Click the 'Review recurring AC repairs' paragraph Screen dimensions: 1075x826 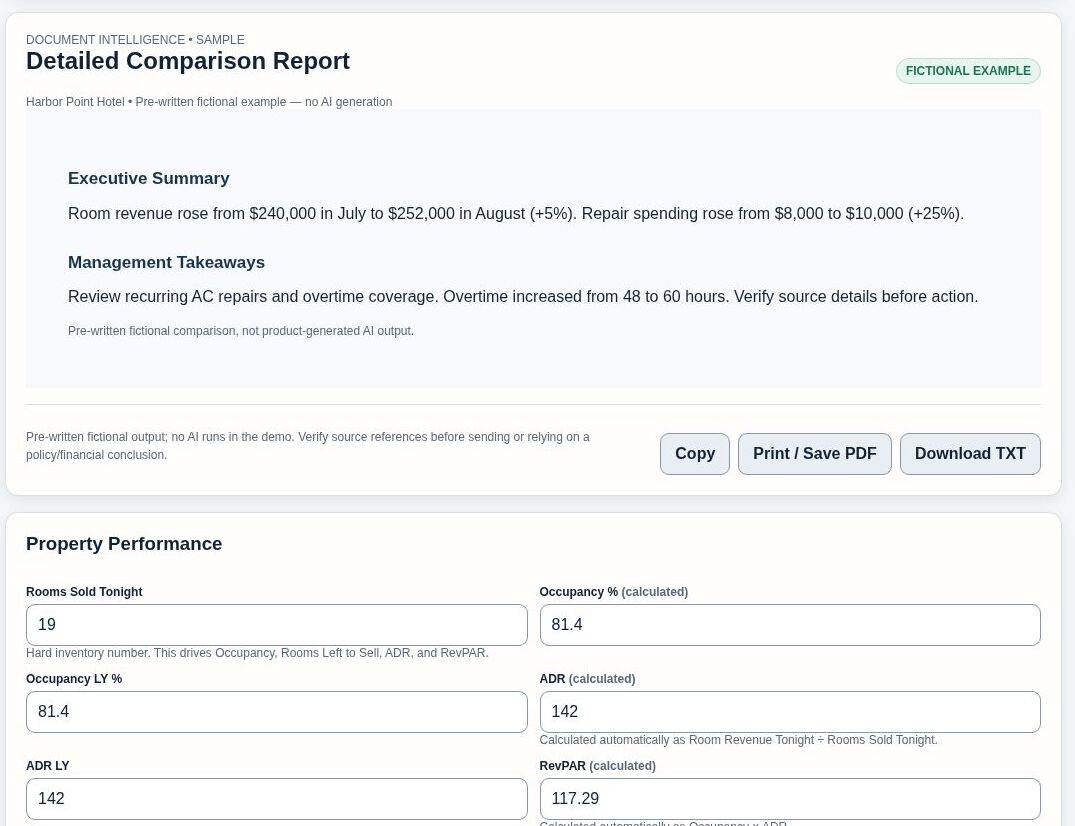click(x=523, y=297)
